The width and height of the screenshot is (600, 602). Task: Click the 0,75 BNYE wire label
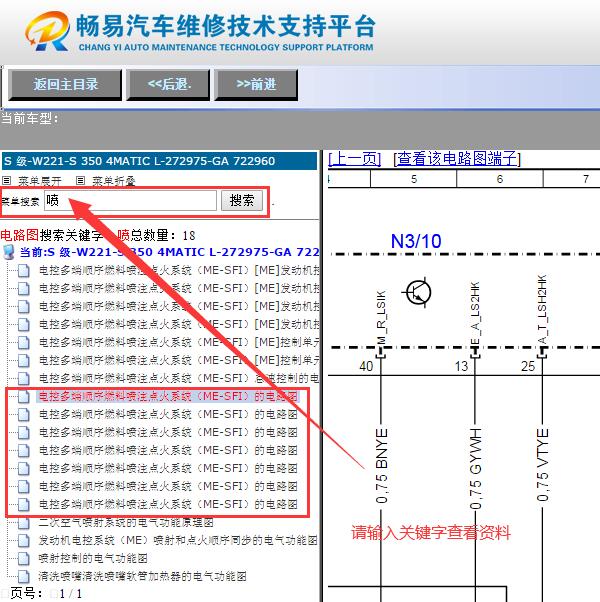click(382, 466)
